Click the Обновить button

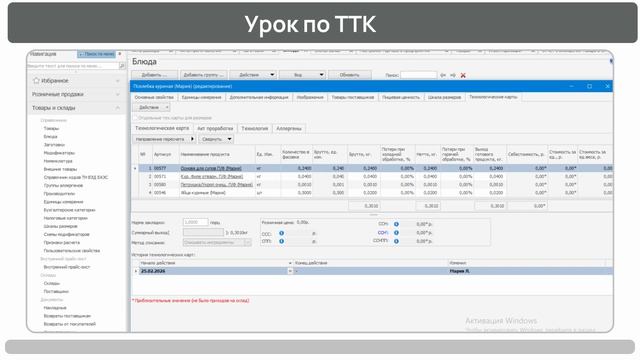[x=349, y=75]
